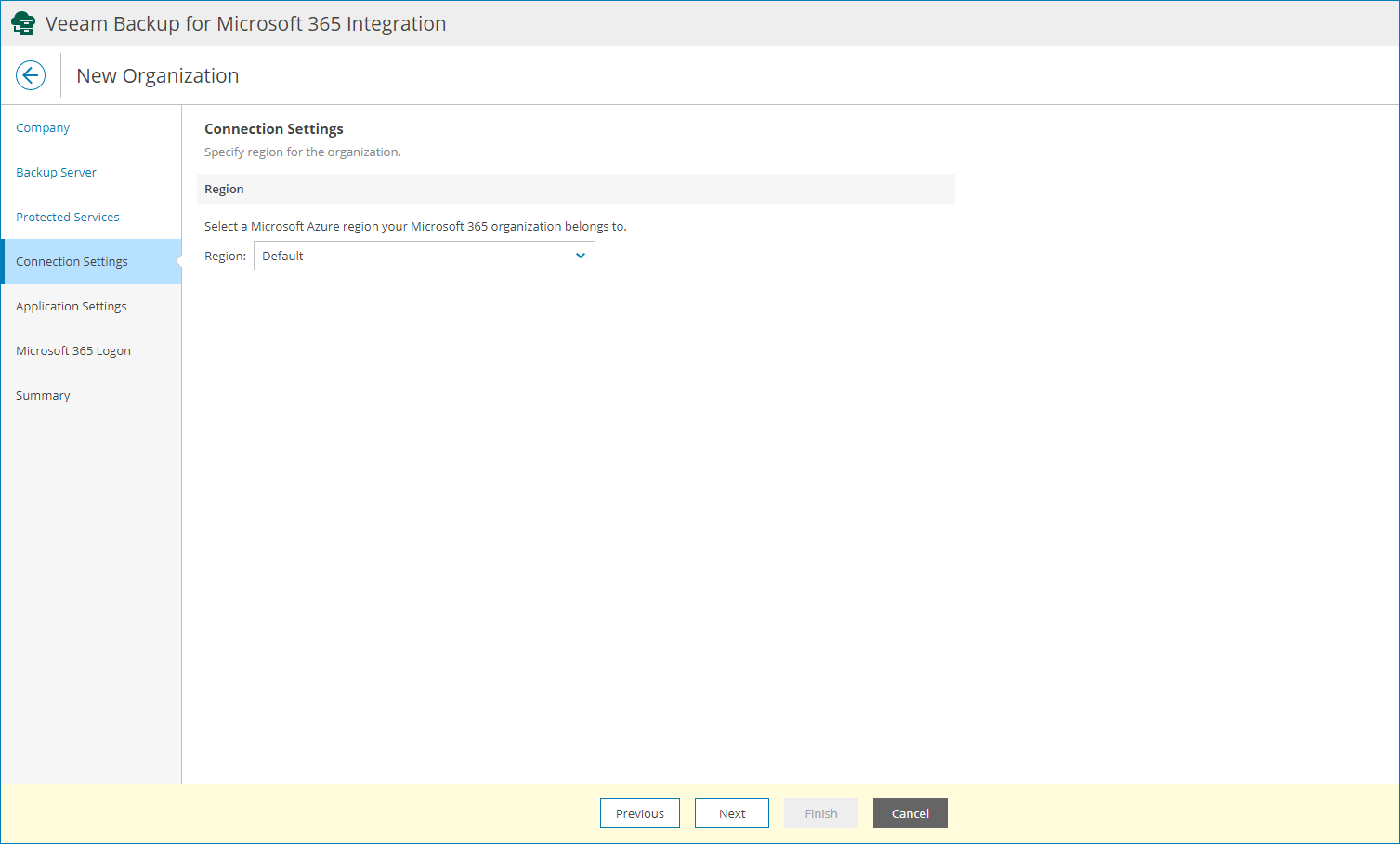Go to the Company step
The height and width of the screenshot is (844, 1400).
(x=43, y=128)
